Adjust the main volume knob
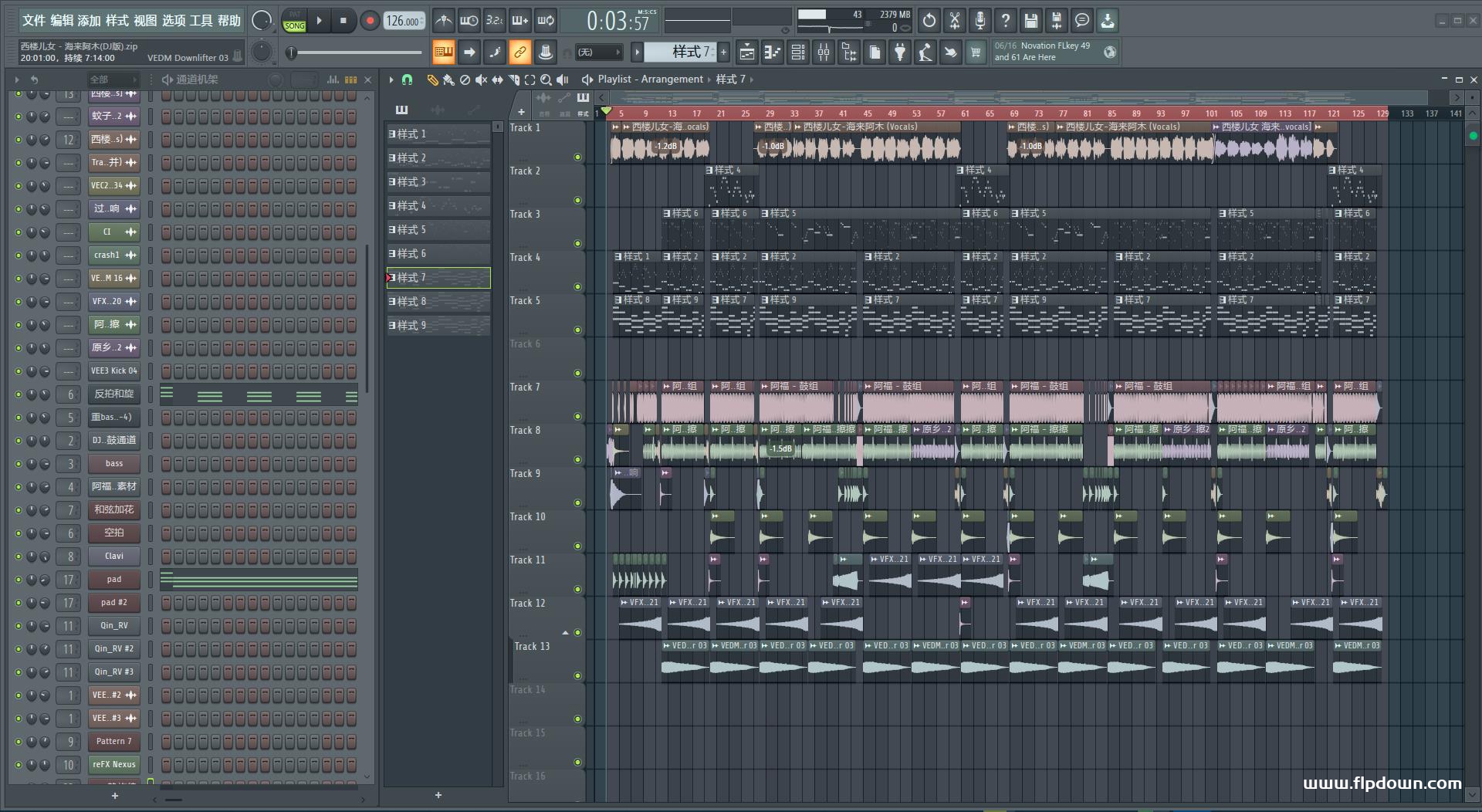 [x=262, y=21]
